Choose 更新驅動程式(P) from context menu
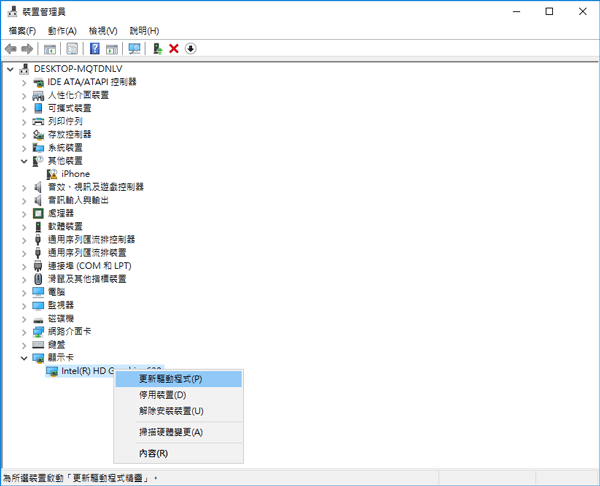The width and height of the screenshot is (600, 486). point(179,379)
